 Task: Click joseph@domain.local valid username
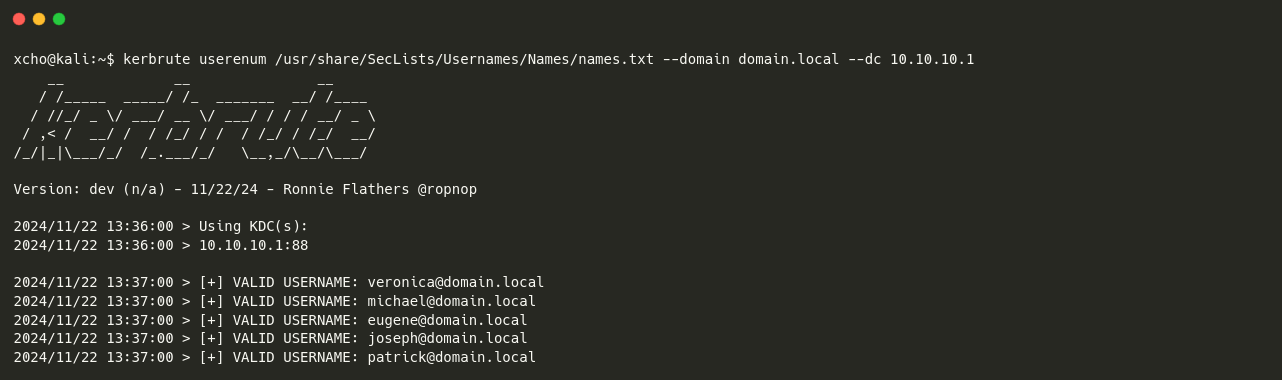[447, 338]
